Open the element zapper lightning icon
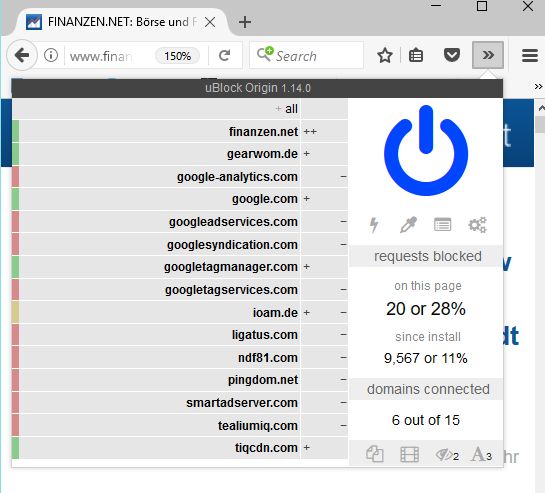 [374, 225]
